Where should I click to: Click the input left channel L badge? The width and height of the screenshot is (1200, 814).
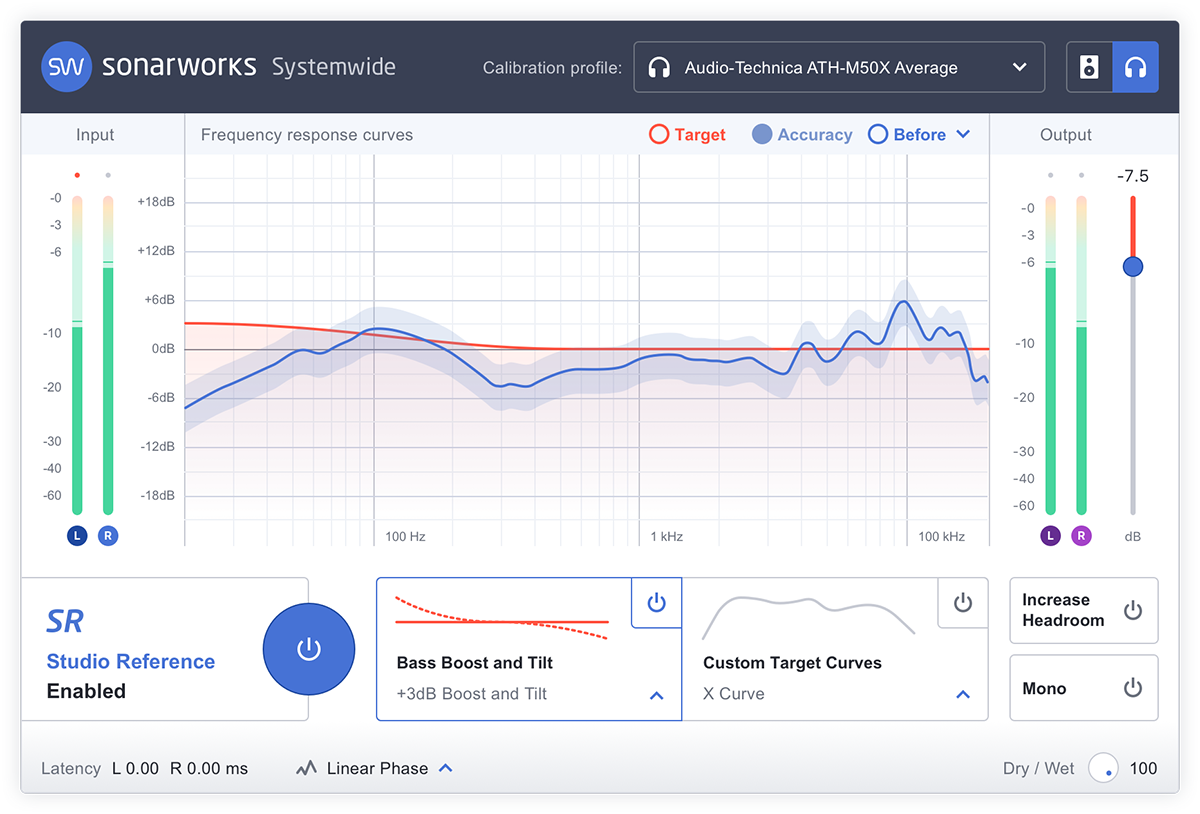pos(77,536)
